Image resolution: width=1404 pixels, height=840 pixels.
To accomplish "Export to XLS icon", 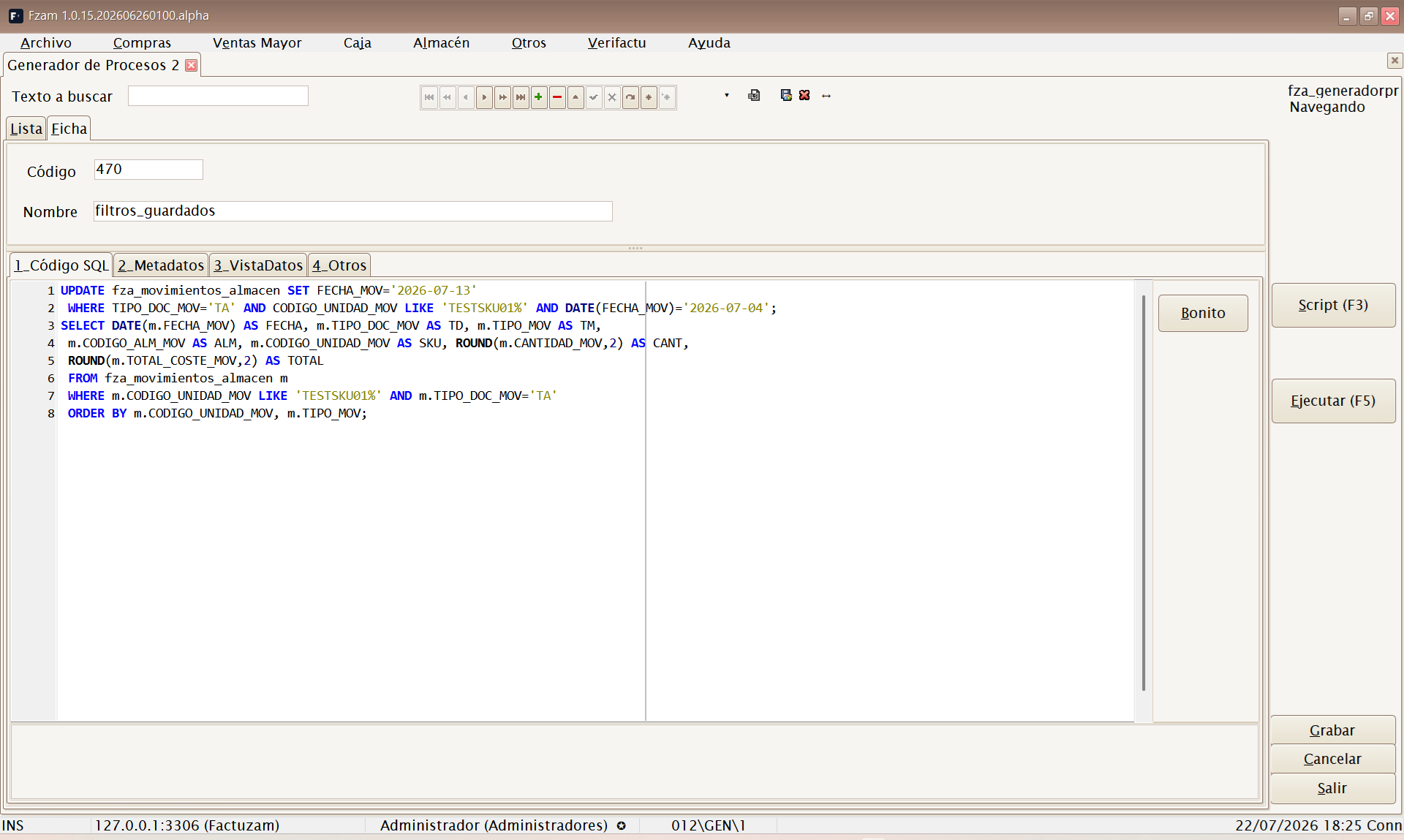I will pyautogui.click(x=754, y=96).
